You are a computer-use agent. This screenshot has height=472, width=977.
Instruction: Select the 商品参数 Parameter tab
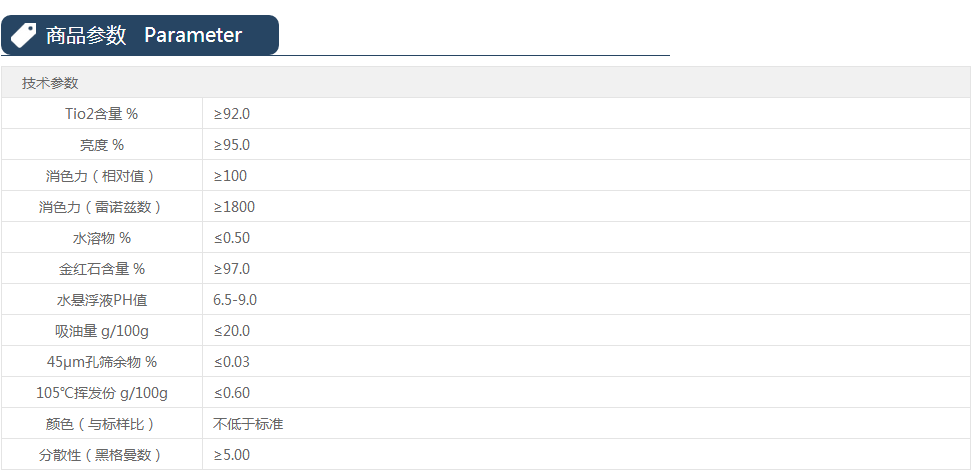pos(144,35)
